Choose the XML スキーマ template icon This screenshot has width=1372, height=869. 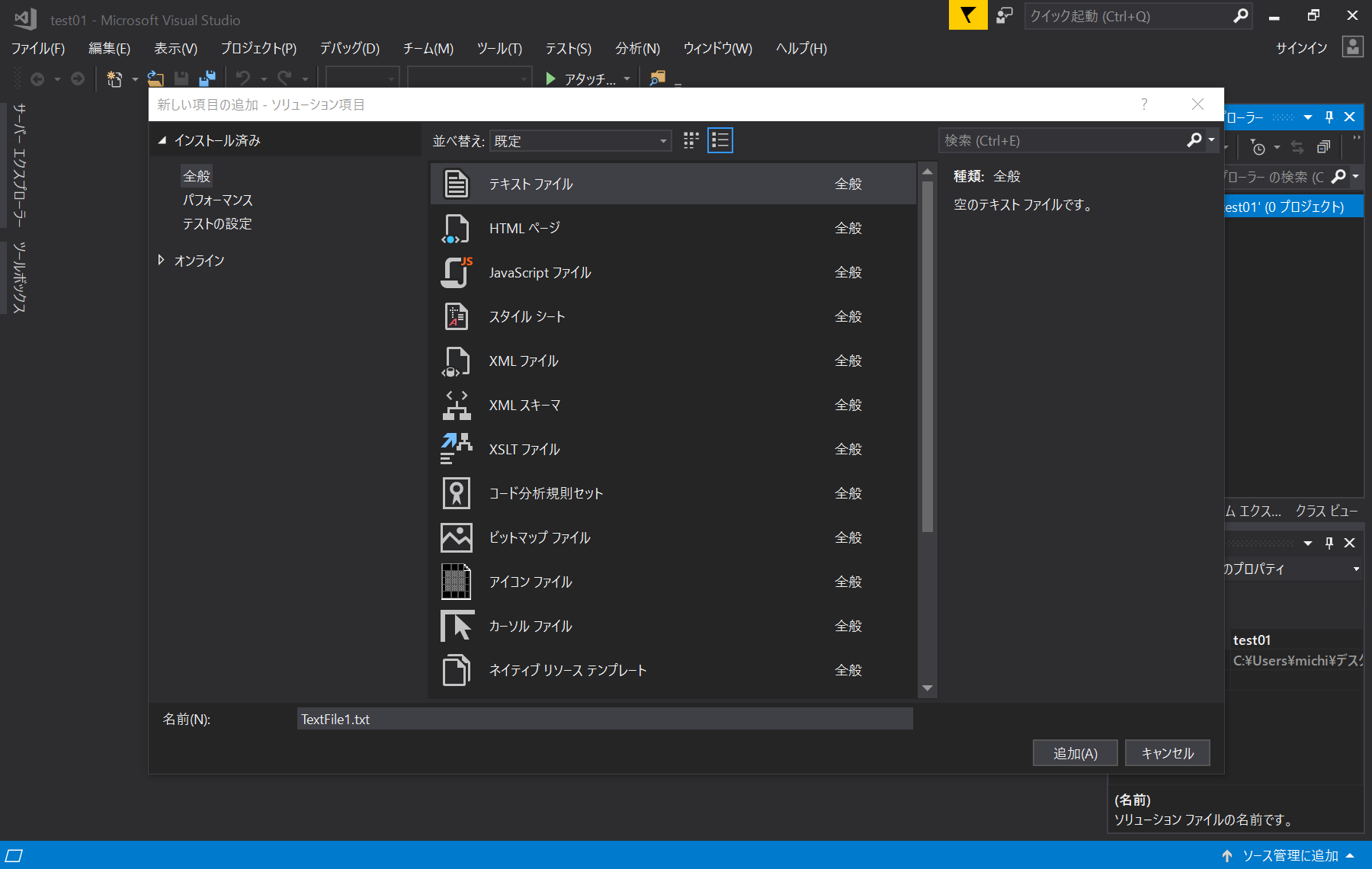pos(456,406)
